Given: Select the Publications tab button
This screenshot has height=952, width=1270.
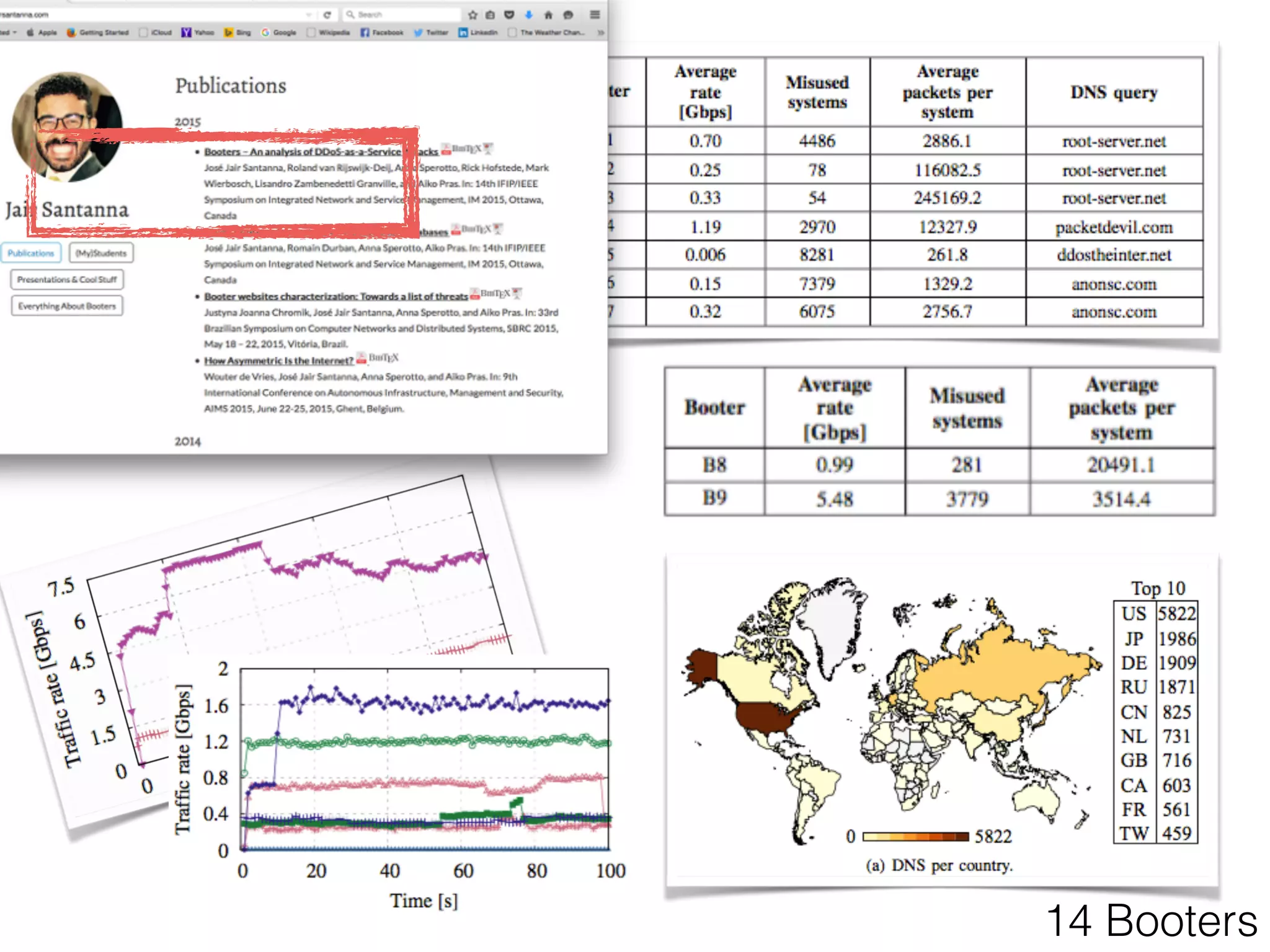Looking at the screenshot, I should click(x=31, y=253).
